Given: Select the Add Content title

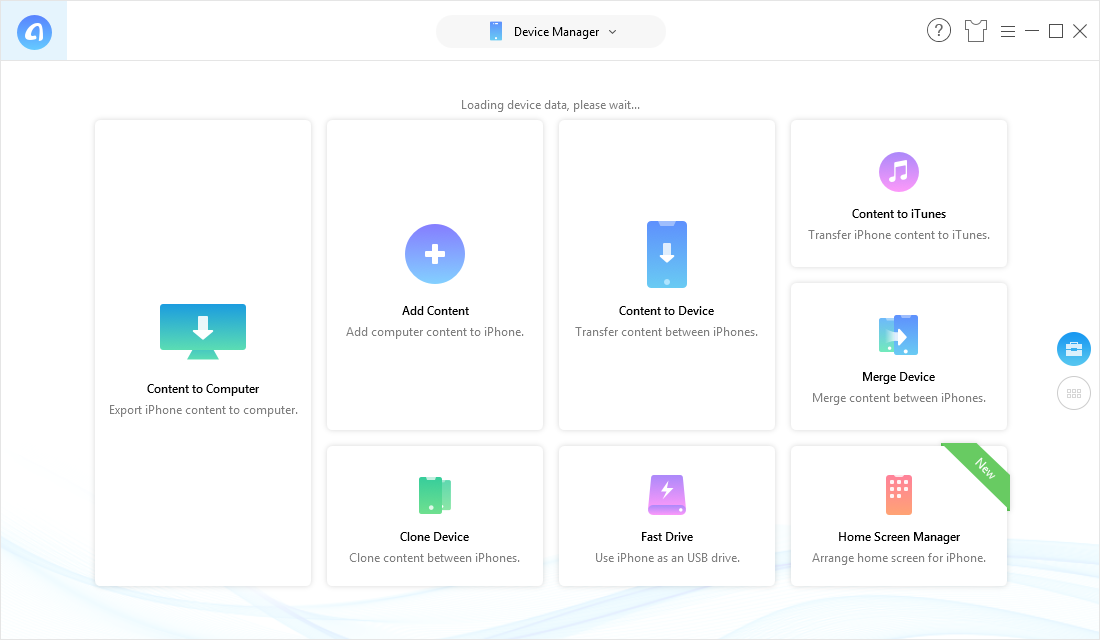Looking at the screenshot, I should click(x=435, y=311).
